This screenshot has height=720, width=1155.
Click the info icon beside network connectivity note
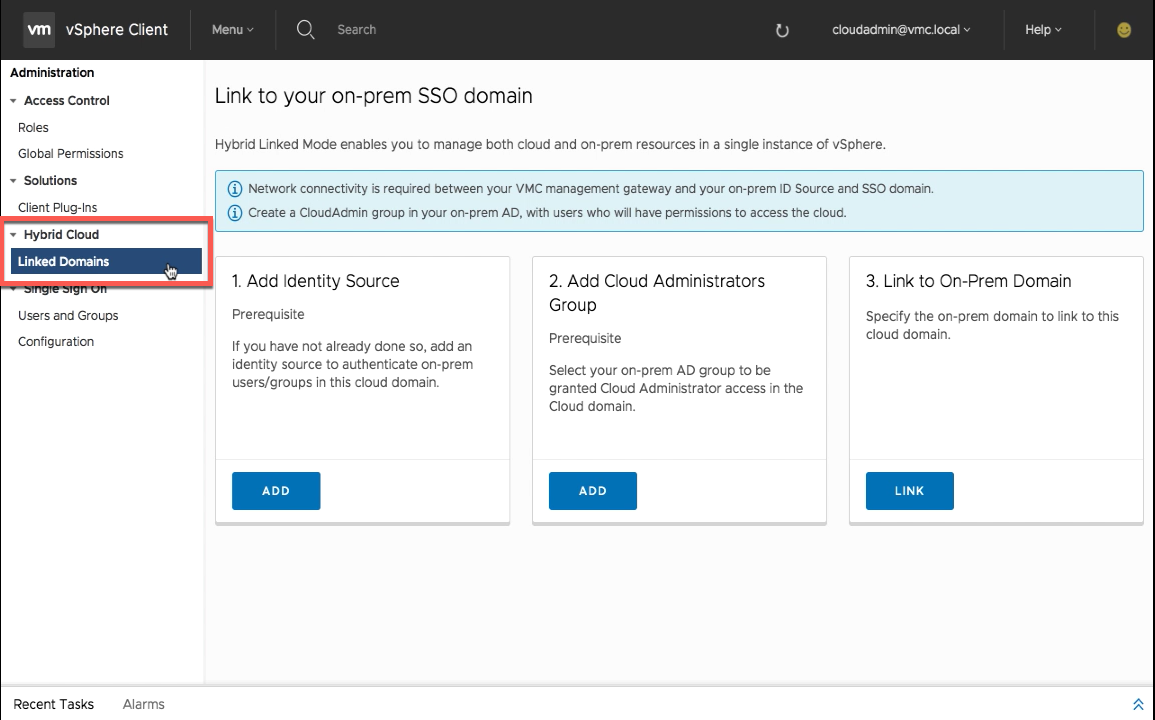coord(235,188)
